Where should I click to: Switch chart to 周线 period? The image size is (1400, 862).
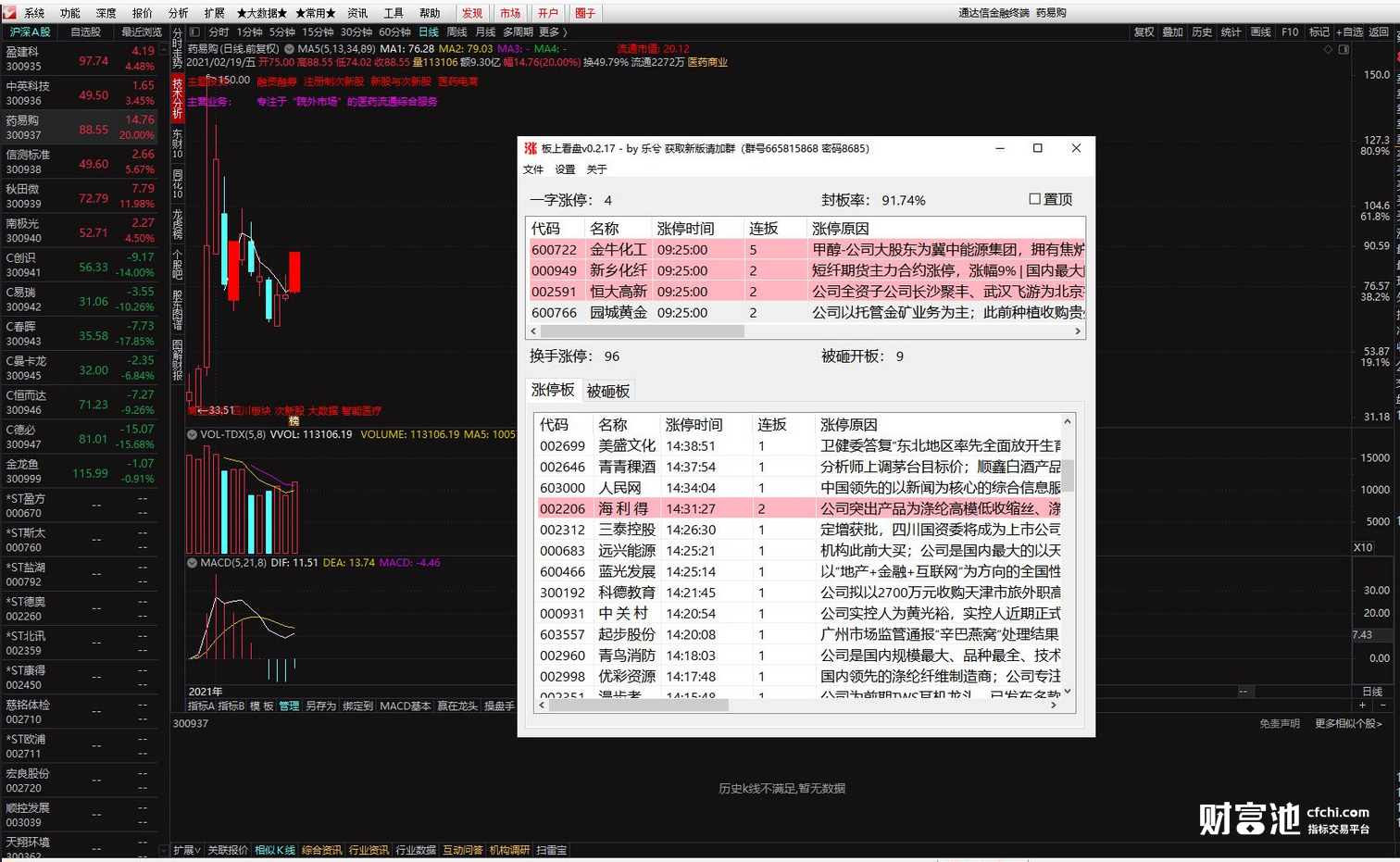(457, 31)
